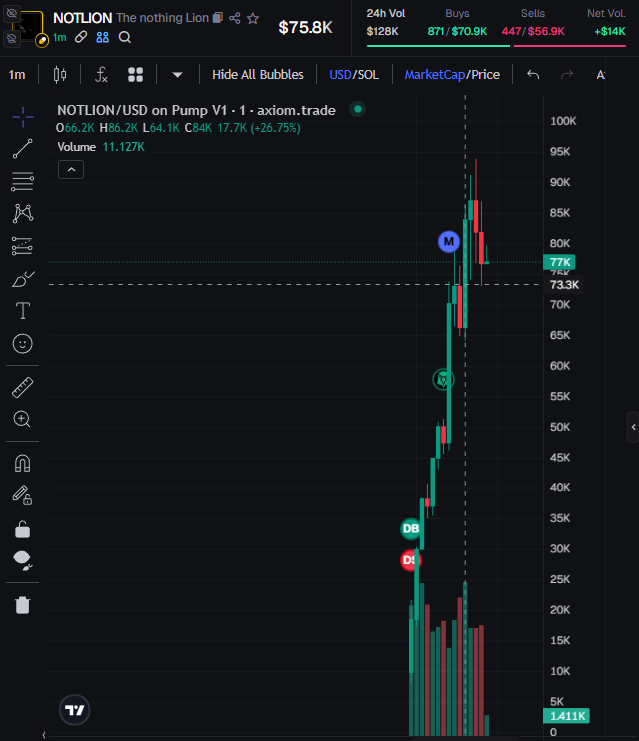Open the NOTLION token image thumbnail
The width and height of the screenshot is (639, 741).
[x=30, y=27]
